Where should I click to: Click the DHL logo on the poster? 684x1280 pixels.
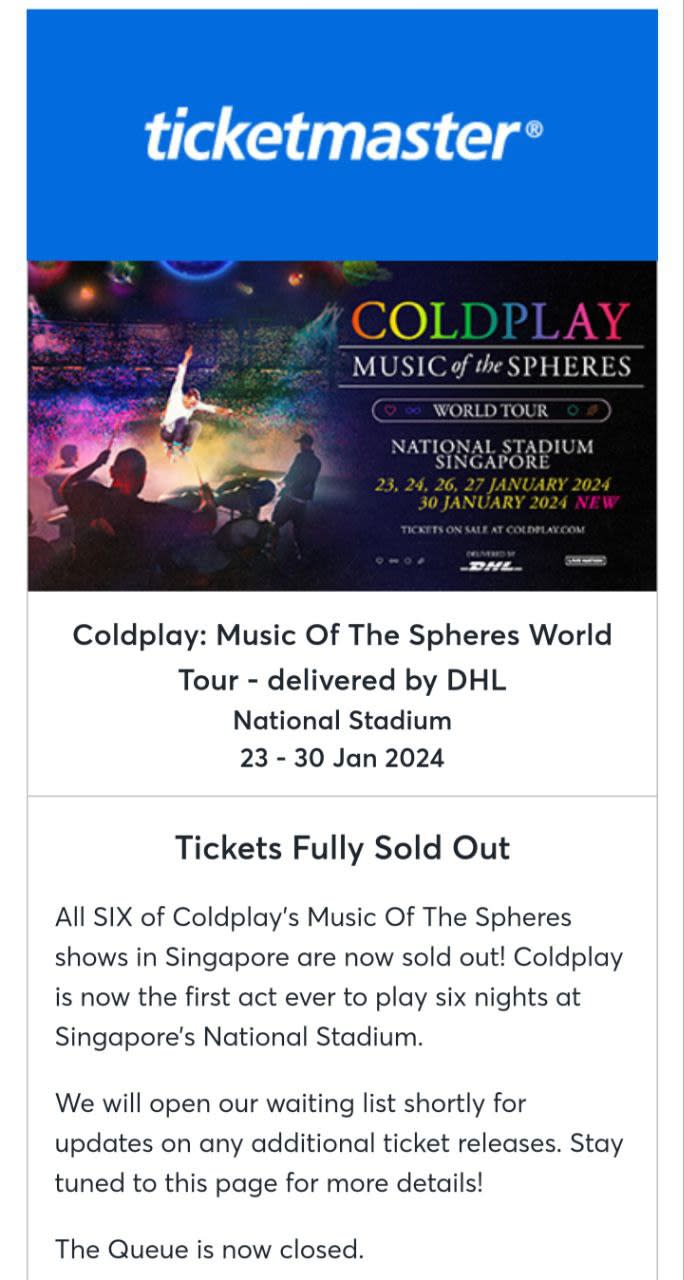click(487, 565)
